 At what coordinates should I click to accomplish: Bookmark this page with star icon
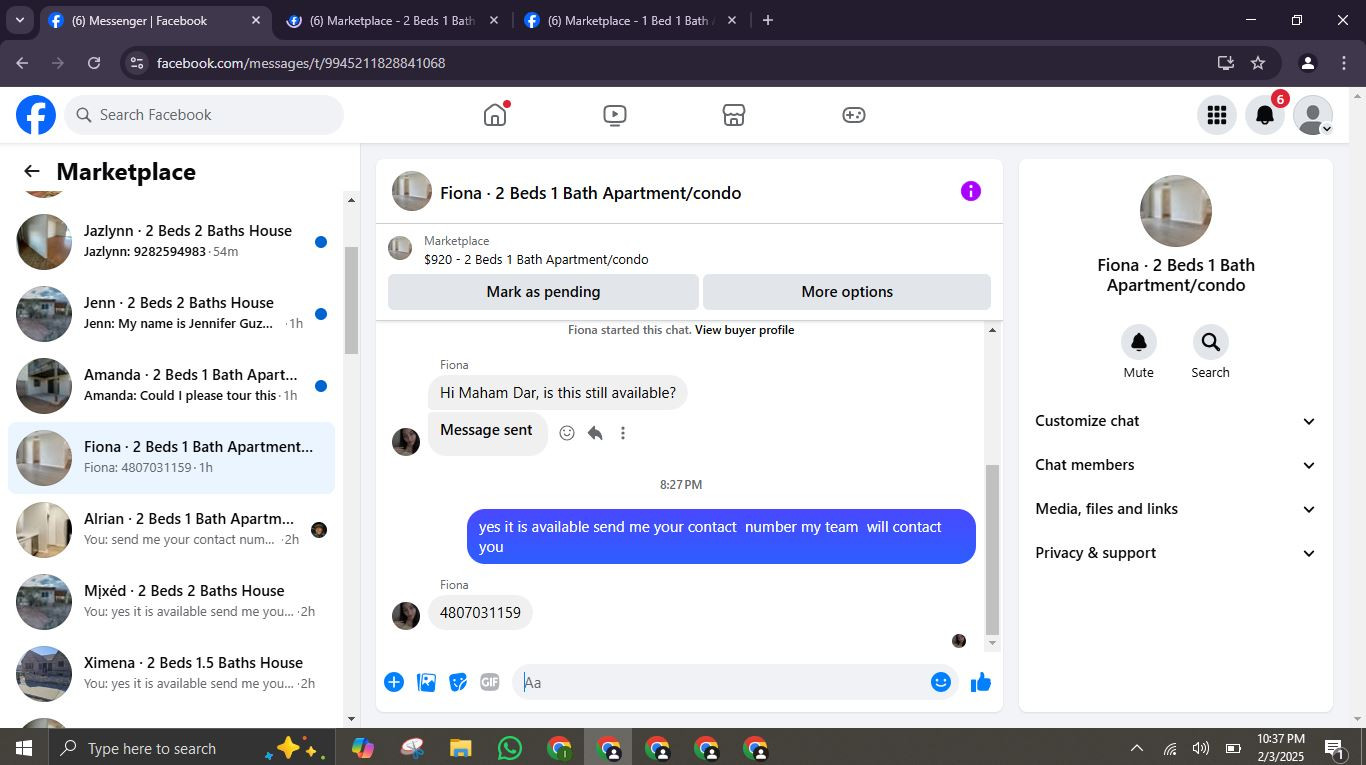click(x=1258, y=63)
